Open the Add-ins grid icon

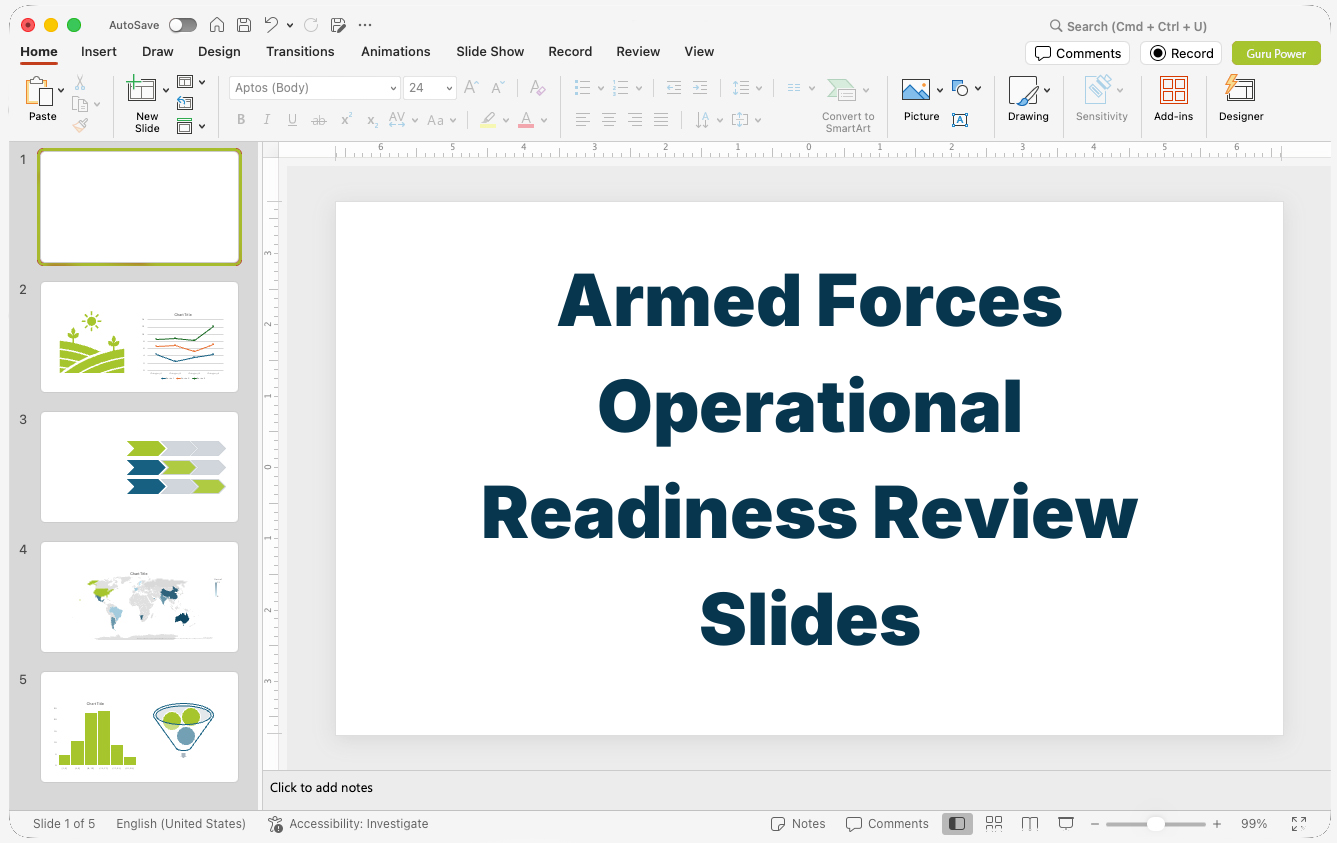pos(1174,90)
